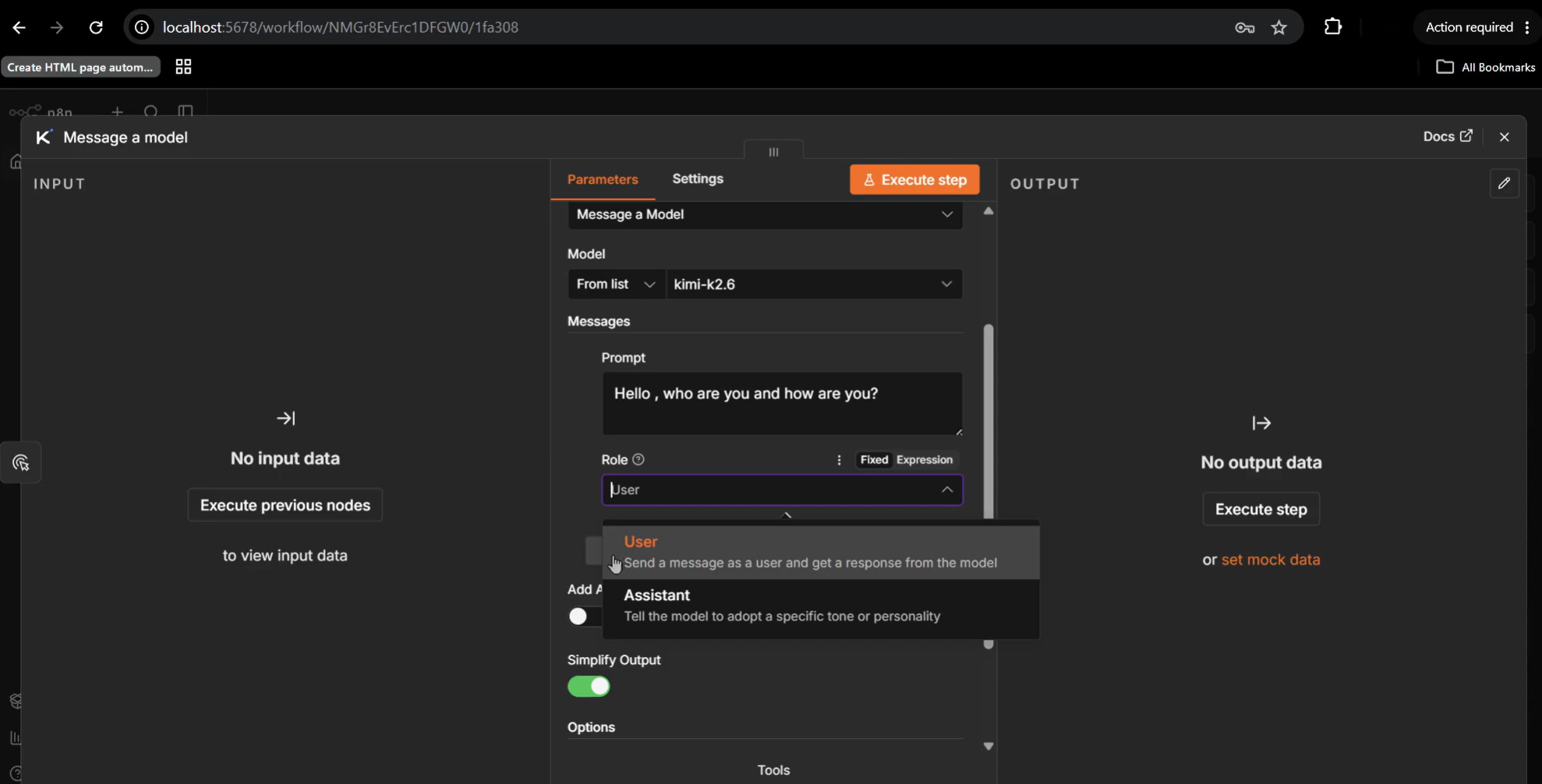Click the pointer icon button on the left edge

pos(21,464)
